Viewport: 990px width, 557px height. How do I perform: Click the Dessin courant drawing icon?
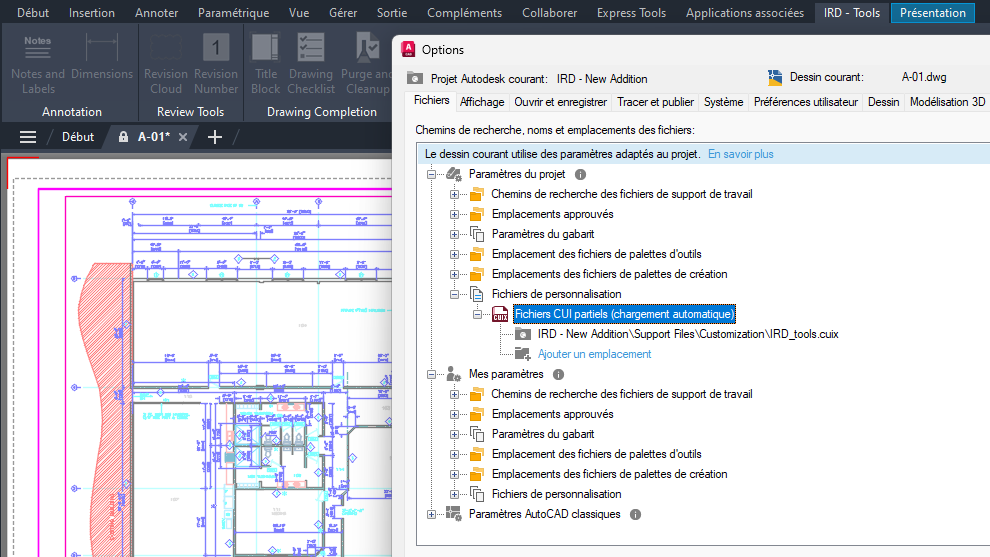tap(775, 78)
